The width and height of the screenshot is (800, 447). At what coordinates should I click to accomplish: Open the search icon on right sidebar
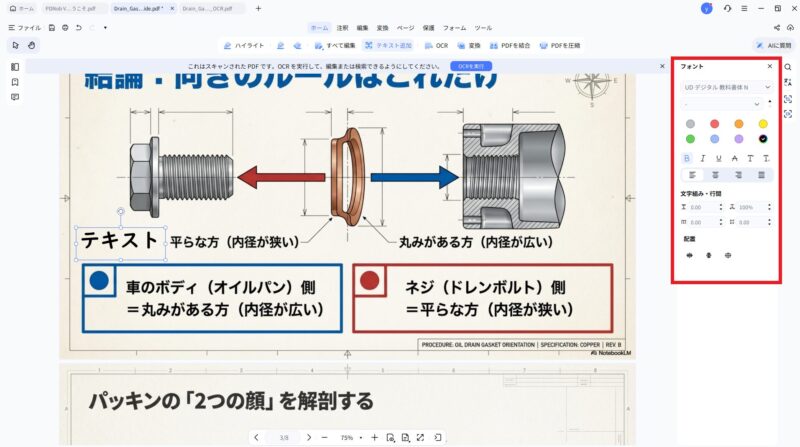click(788, 67)
